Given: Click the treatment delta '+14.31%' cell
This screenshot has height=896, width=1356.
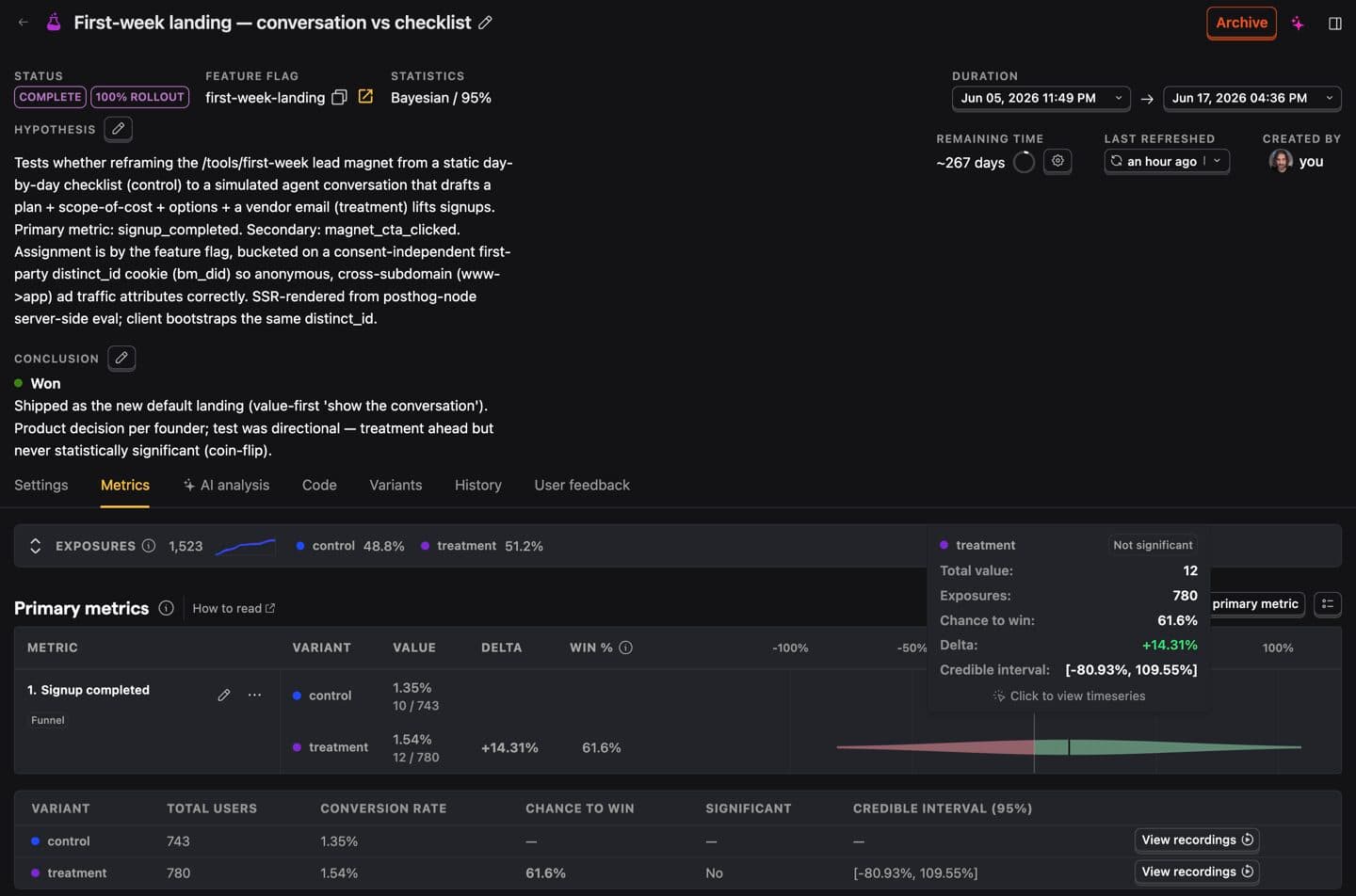Looking at the screenshot, I should coord(509,747).
